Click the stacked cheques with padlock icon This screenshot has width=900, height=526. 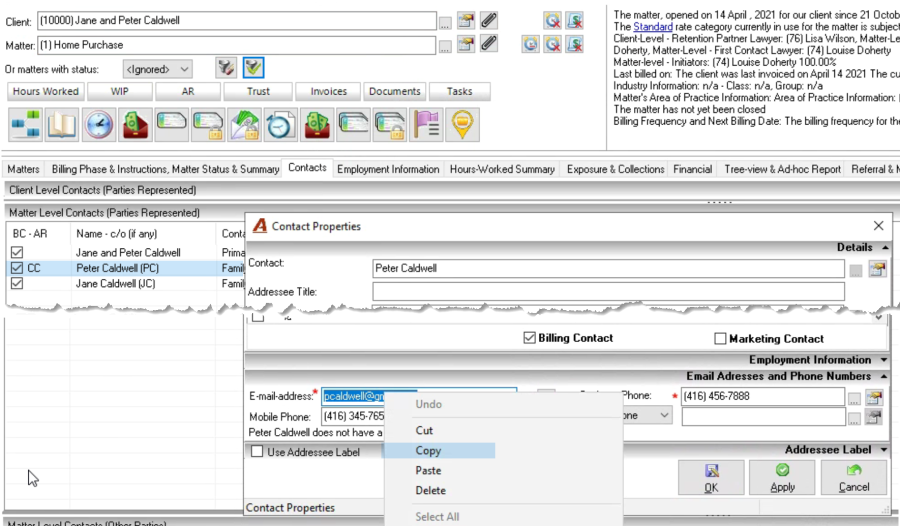pos(390,125)
